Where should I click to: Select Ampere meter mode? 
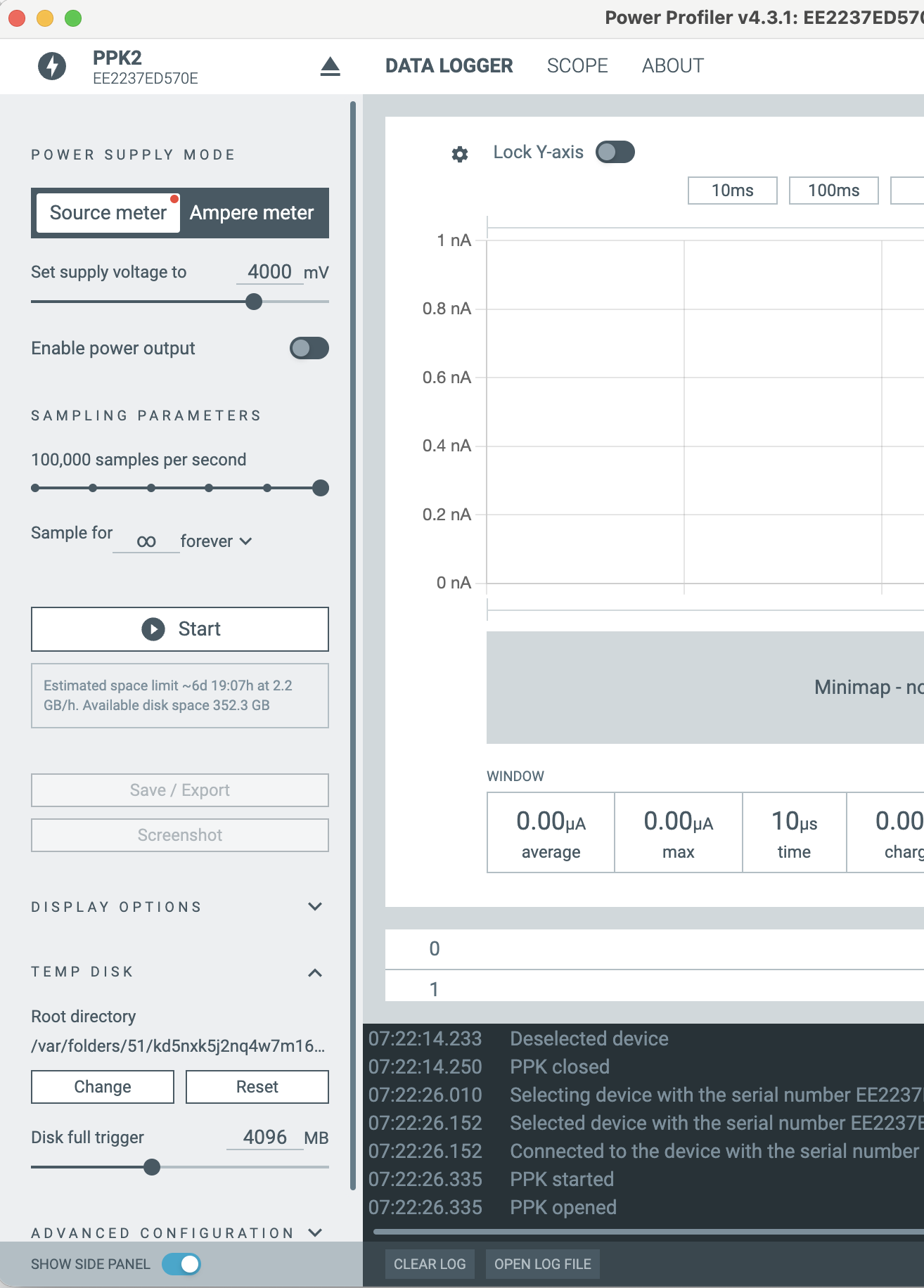point(252,213)
